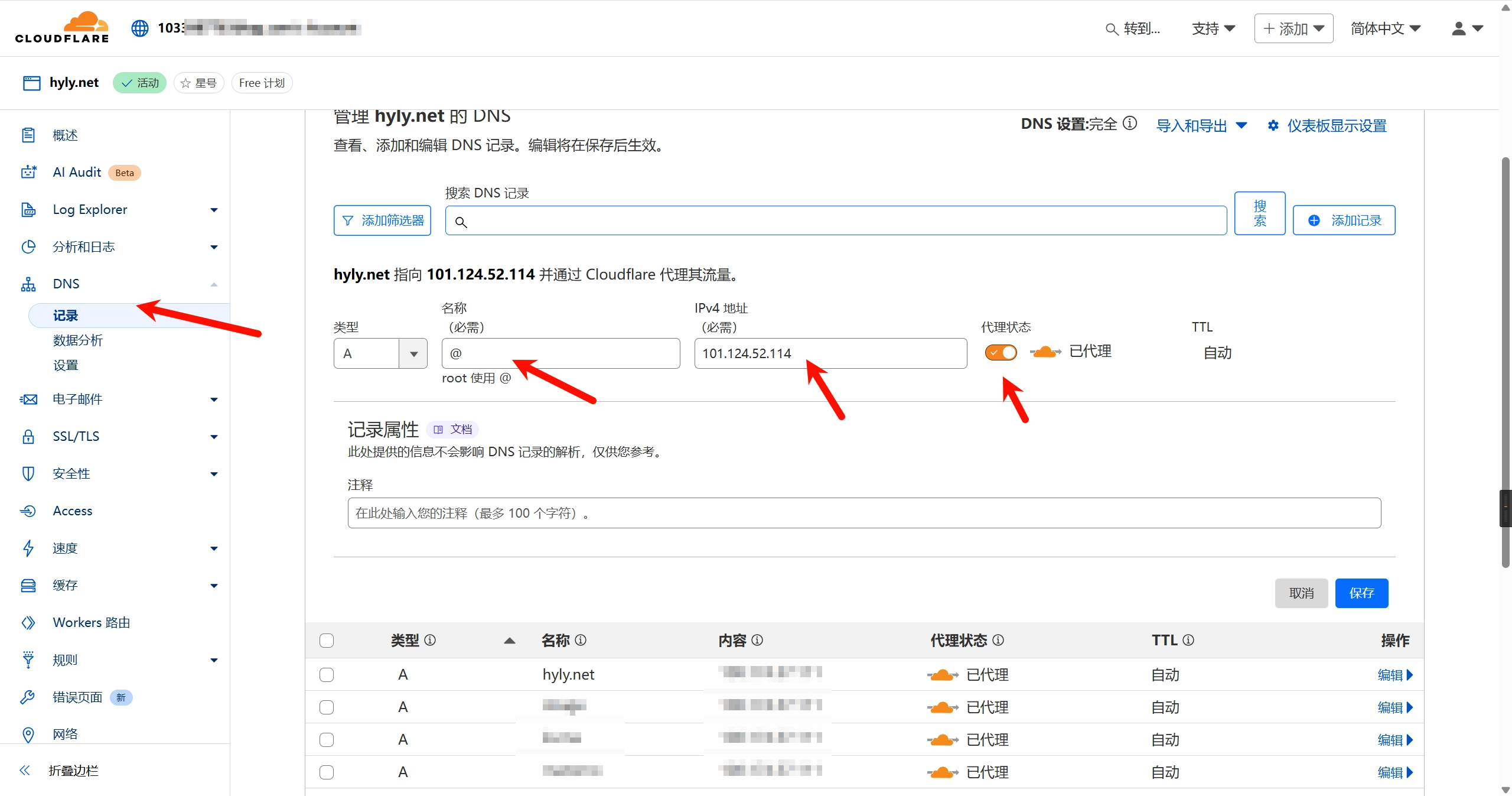Viewport: 1512px width, 796px height.
Task: Click the Cloudflare logo
Action: coord(62,28)
